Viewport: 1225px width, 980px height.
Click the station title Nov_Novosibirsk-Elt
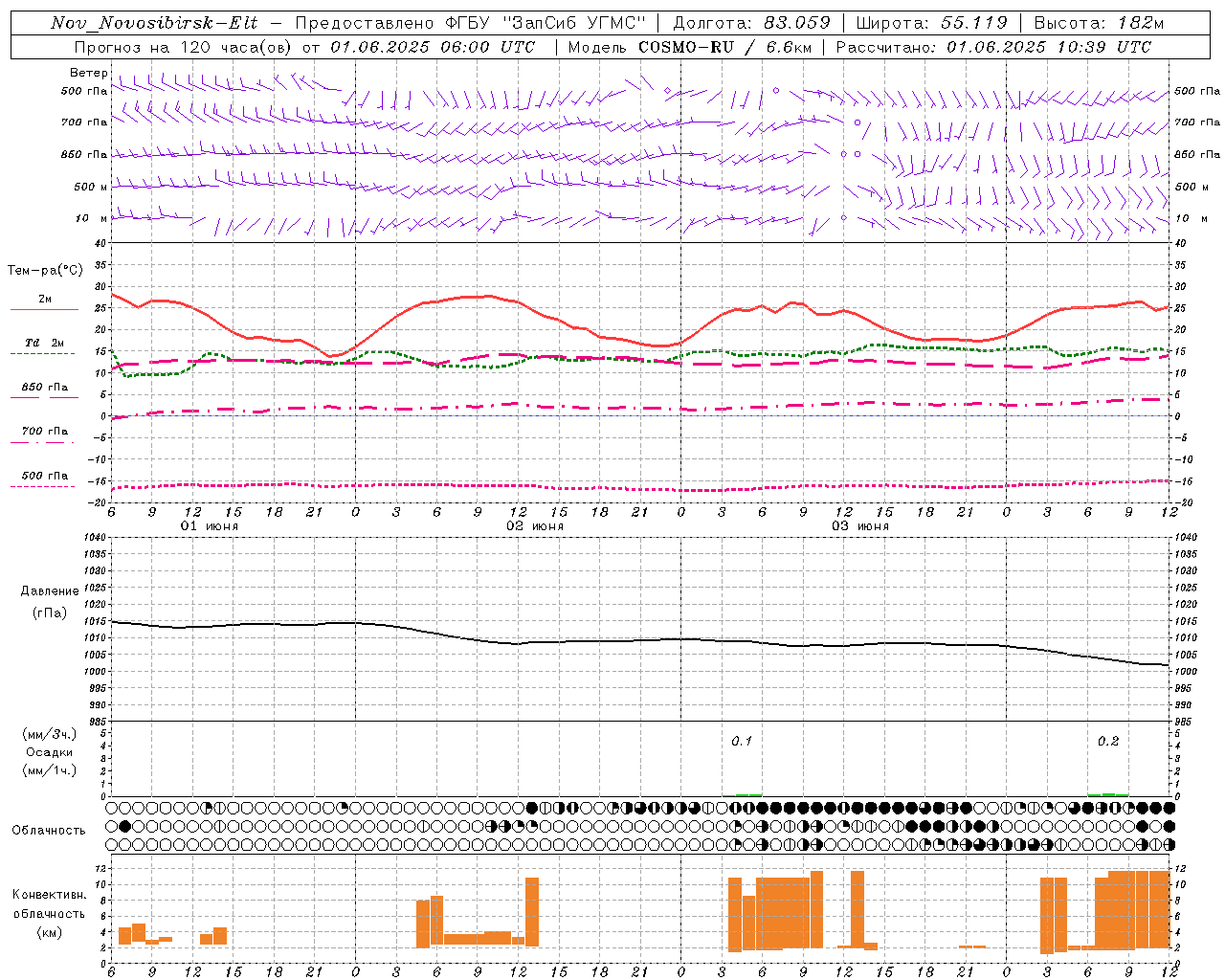[x=154, y=23]
